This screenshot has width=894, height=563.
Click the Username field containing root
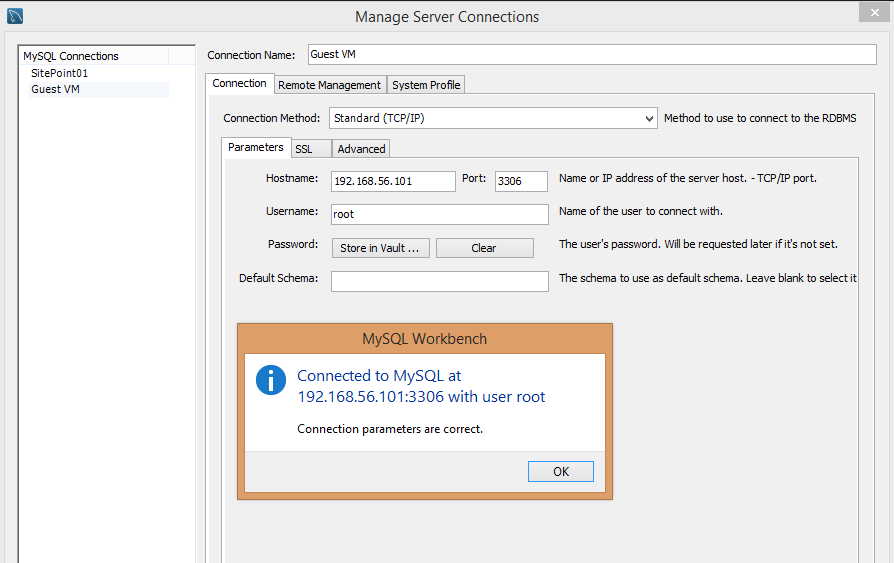point(439,214)
